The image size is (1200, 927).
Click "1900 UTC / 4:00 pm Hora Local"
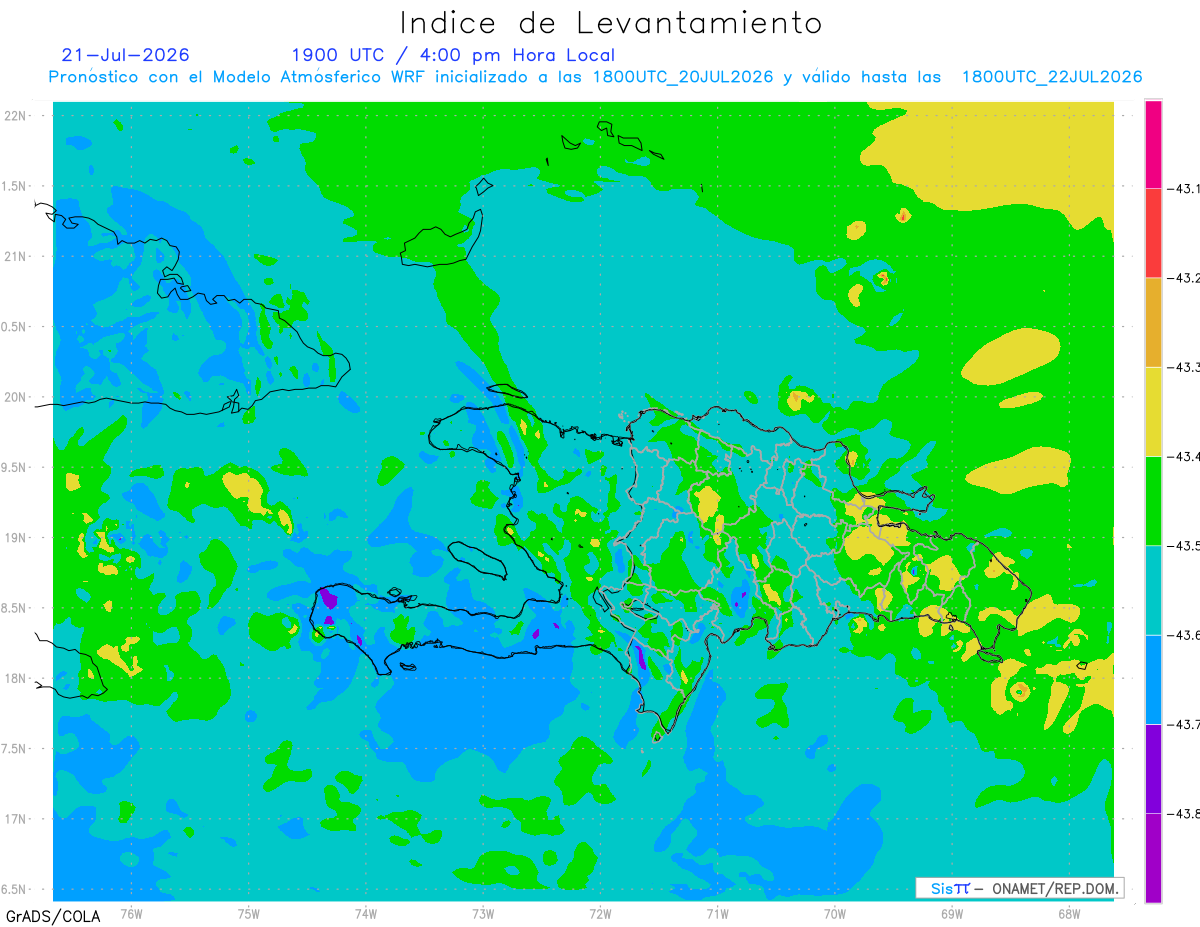pyautogui.click(x=453, y=55)
